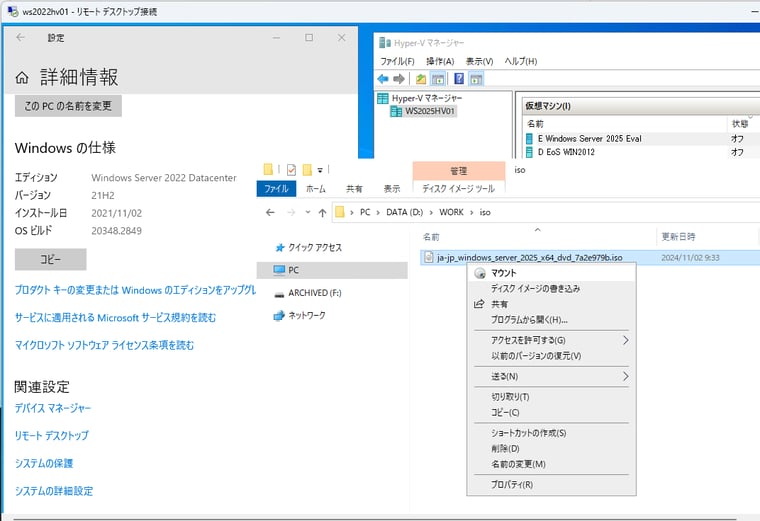The image size is (760, 521).
Task: Open ディスク イメージ ツール ribbon tab
Action: [x=459, y=189]
